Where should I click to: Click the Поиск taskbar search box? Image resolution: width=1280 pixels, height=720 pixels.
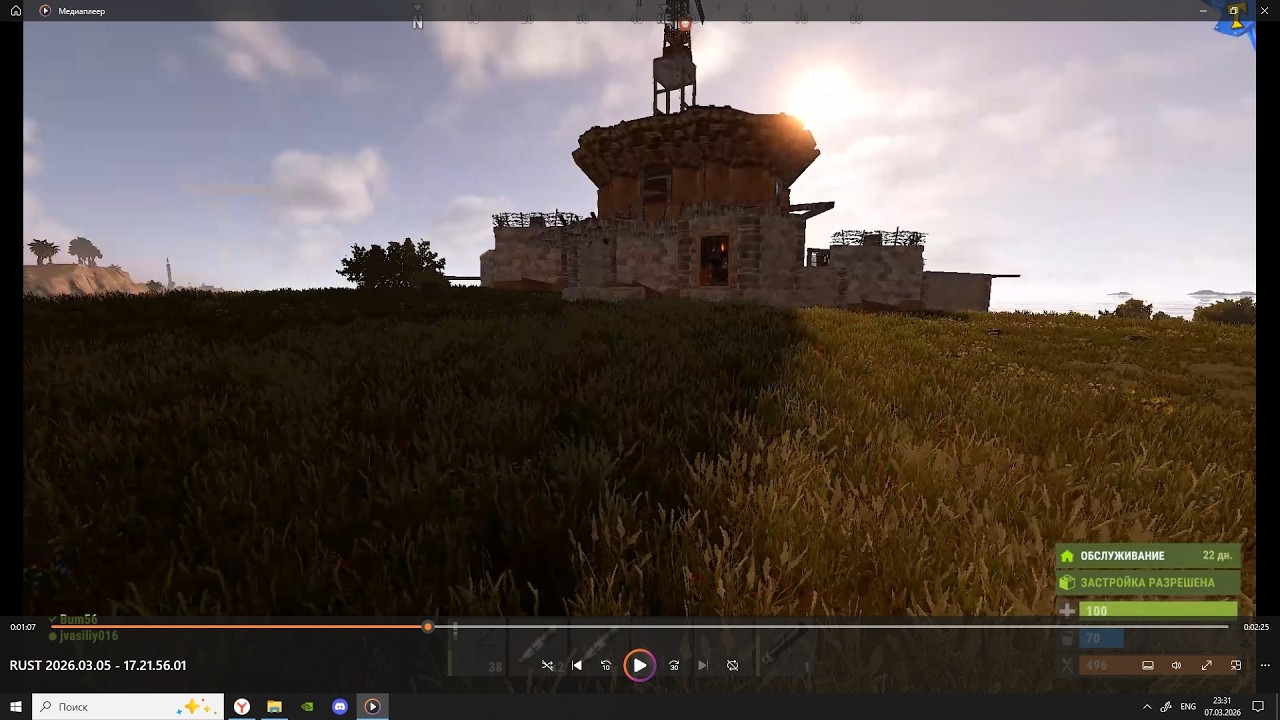pos(128,706)
